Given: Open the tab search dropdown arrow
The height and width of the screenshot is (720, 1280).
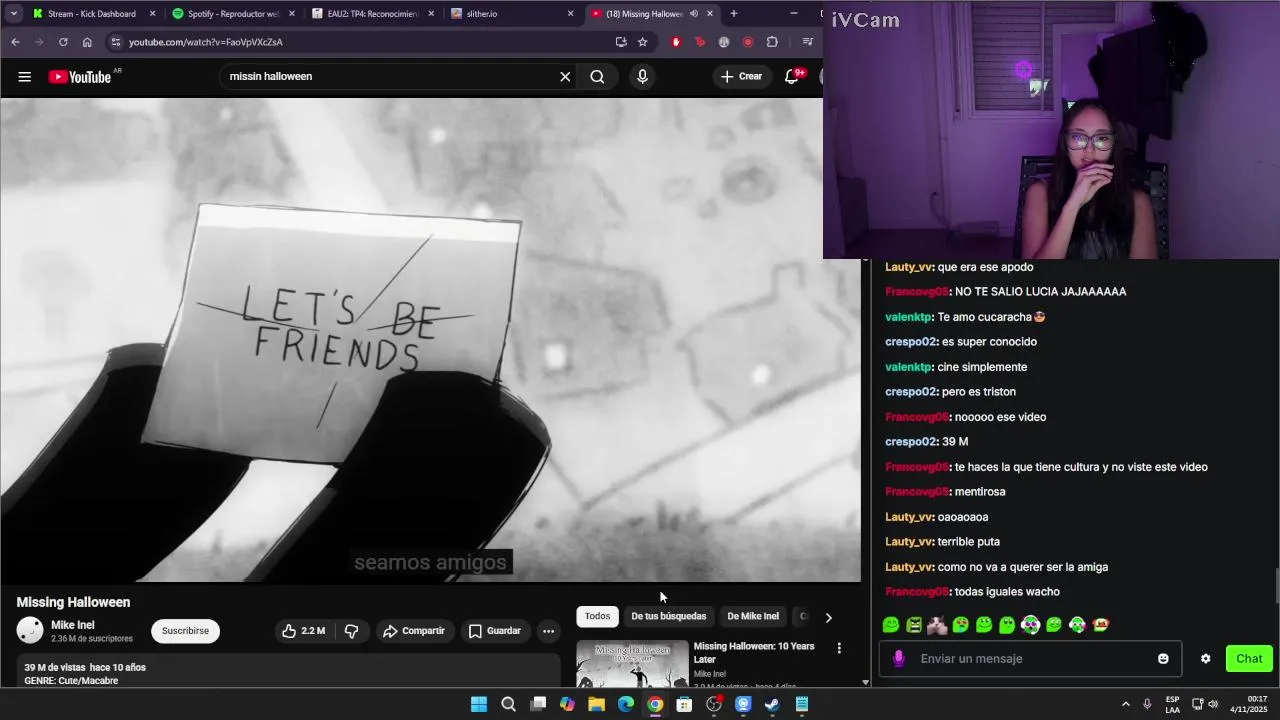Looking at the screenshot, I should click(13, 14).
